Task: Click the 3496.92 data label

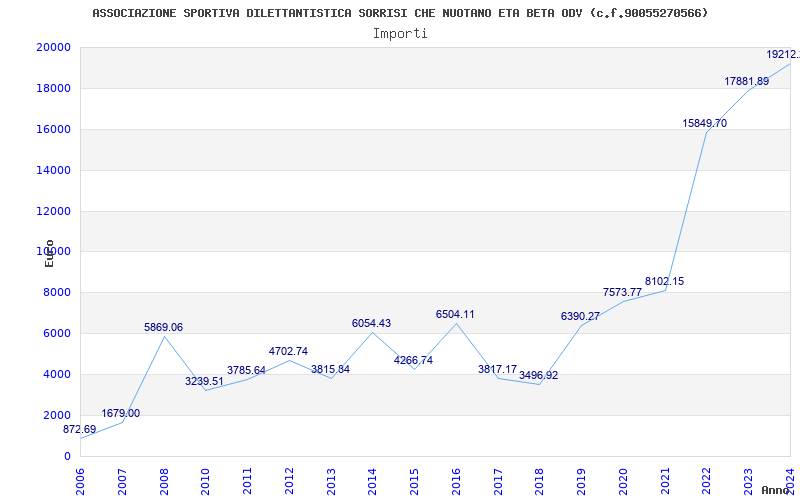Action: [x=539, y=376]
